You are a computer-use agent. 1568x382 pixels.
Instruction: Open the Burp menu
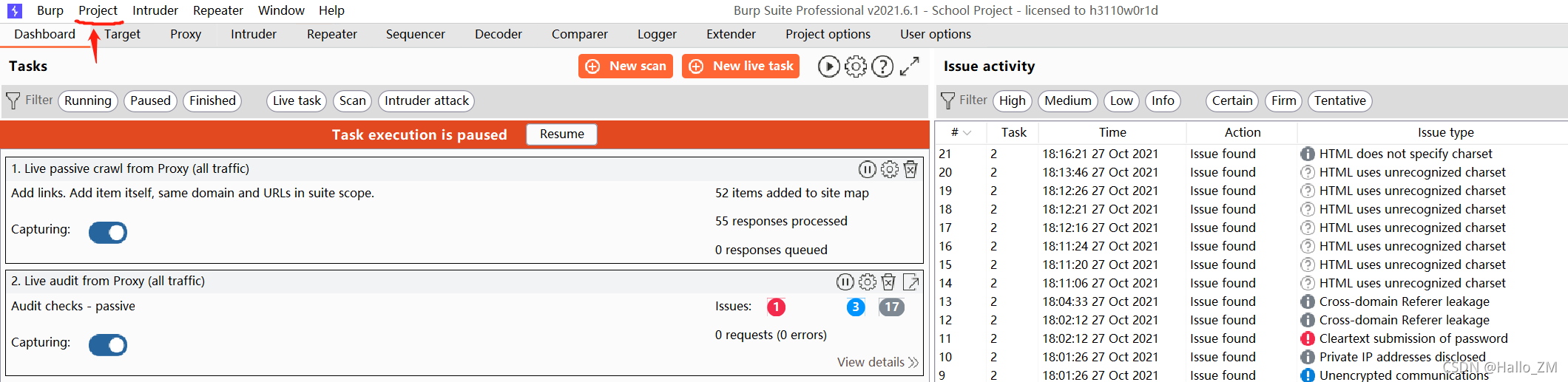point(50,10)
